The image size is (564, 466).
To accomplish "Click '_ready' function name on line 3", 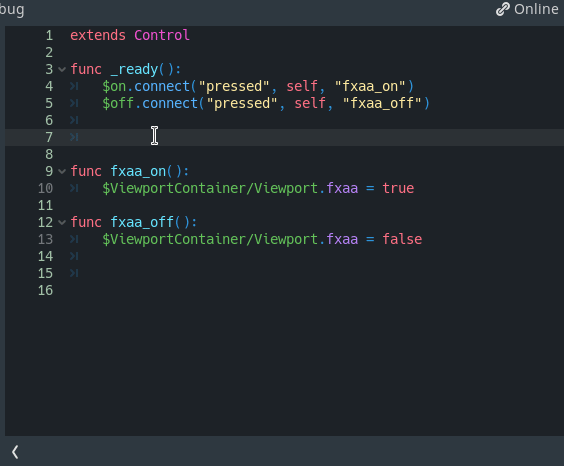I will (x=134, y=69).
